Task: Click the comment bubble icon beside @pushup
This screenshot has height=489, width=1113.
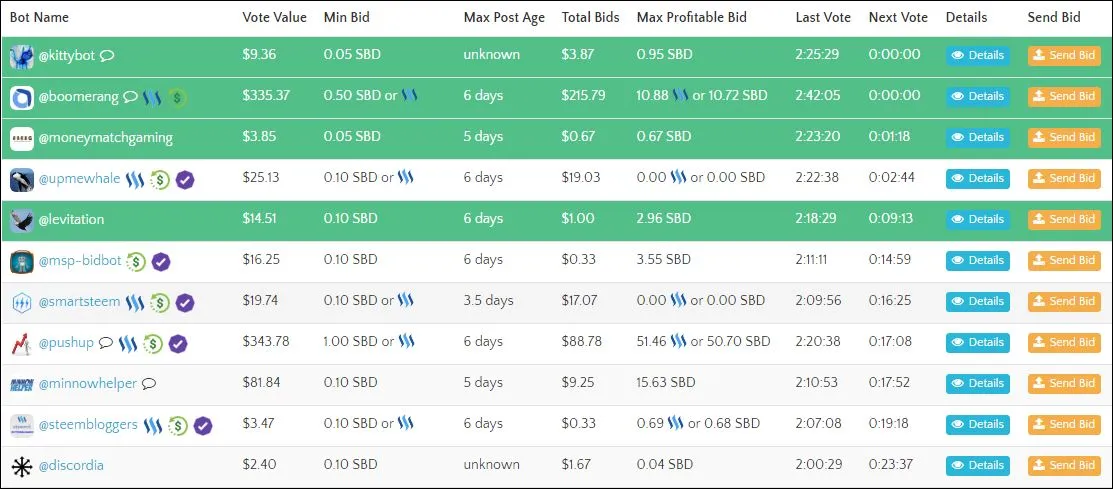Action: pyautogui.click(x=106, y=343)
